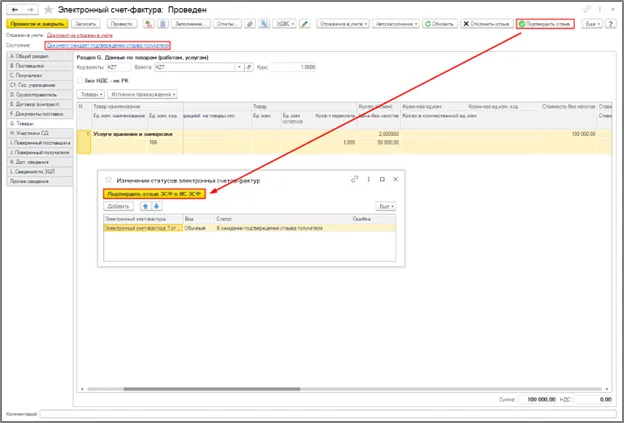Viewport: 624px width, 423px height.
Task: Open the main window's three-dot menu
Action: point(600,10)
